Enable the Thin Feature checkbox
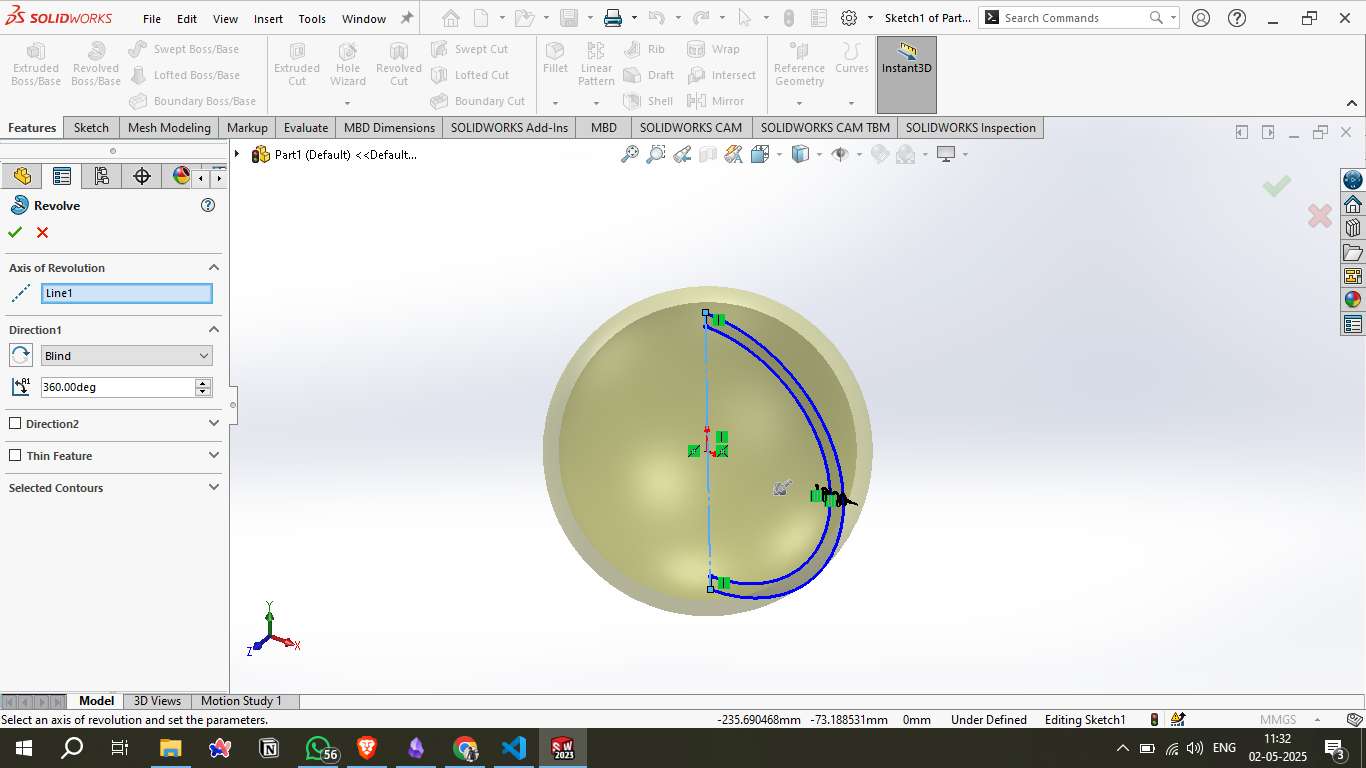 [15, 456]
